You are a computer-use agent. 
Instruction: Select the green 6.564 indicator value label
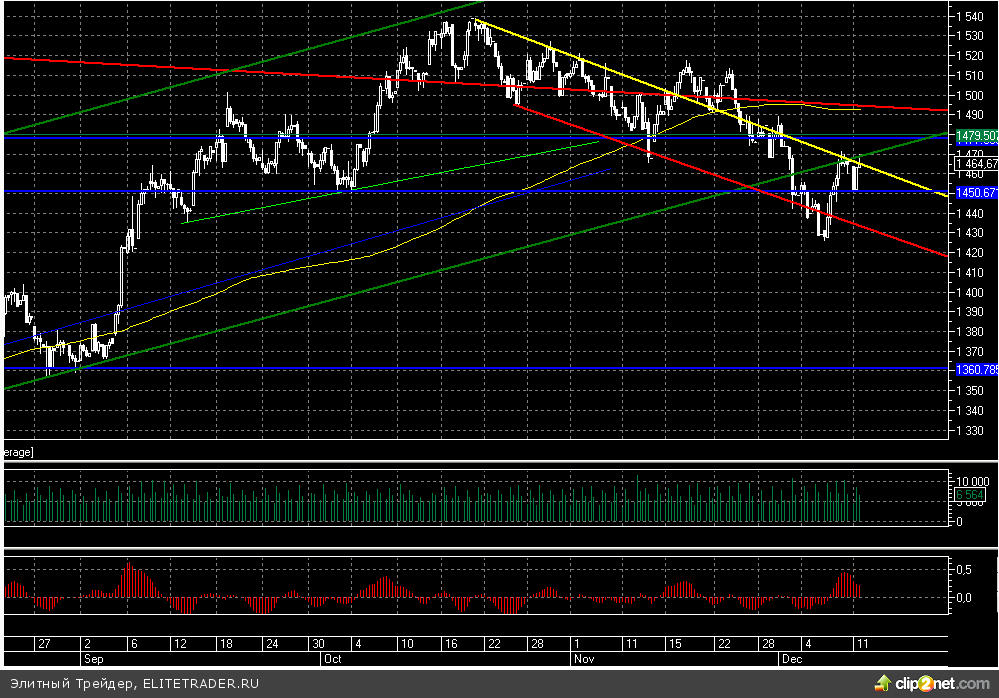point(971,495)
